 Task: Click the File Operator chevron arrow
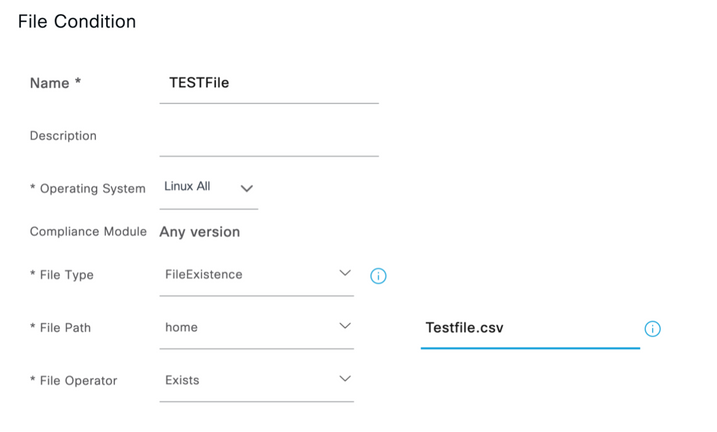click(345, 379)
